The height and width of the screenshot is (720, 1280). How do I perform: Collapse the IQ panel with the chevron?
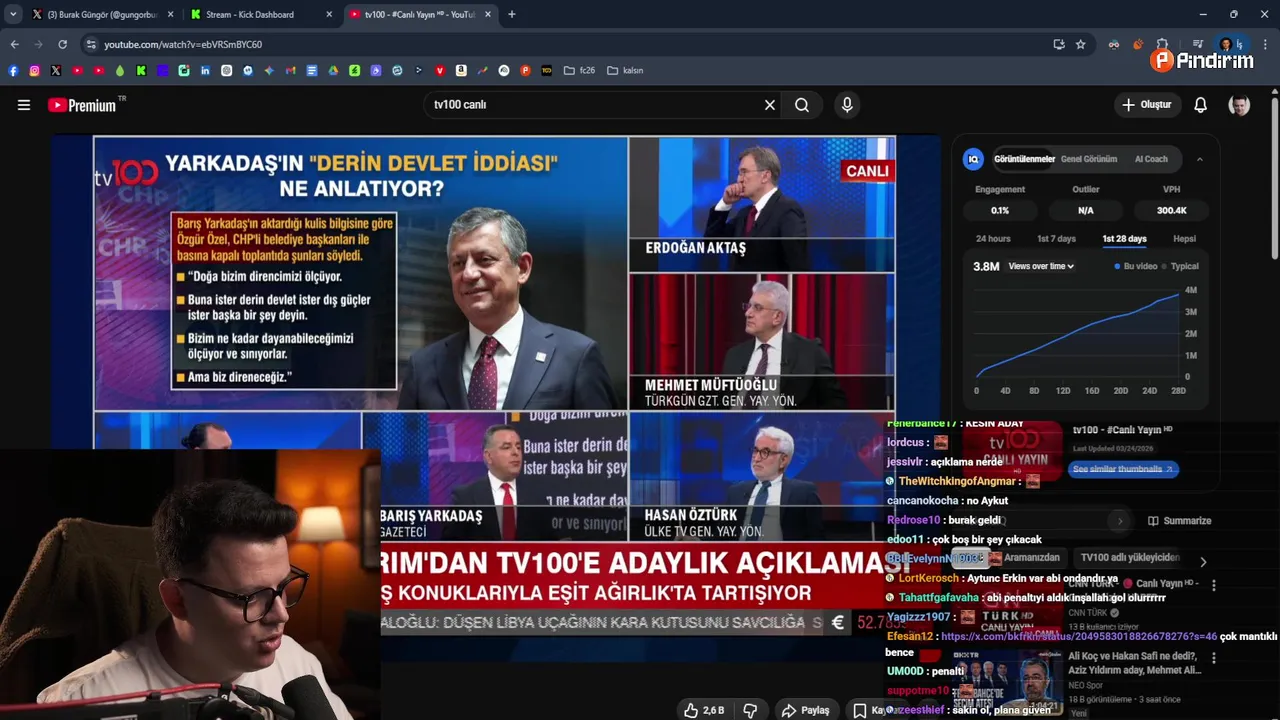point(1200,159)
